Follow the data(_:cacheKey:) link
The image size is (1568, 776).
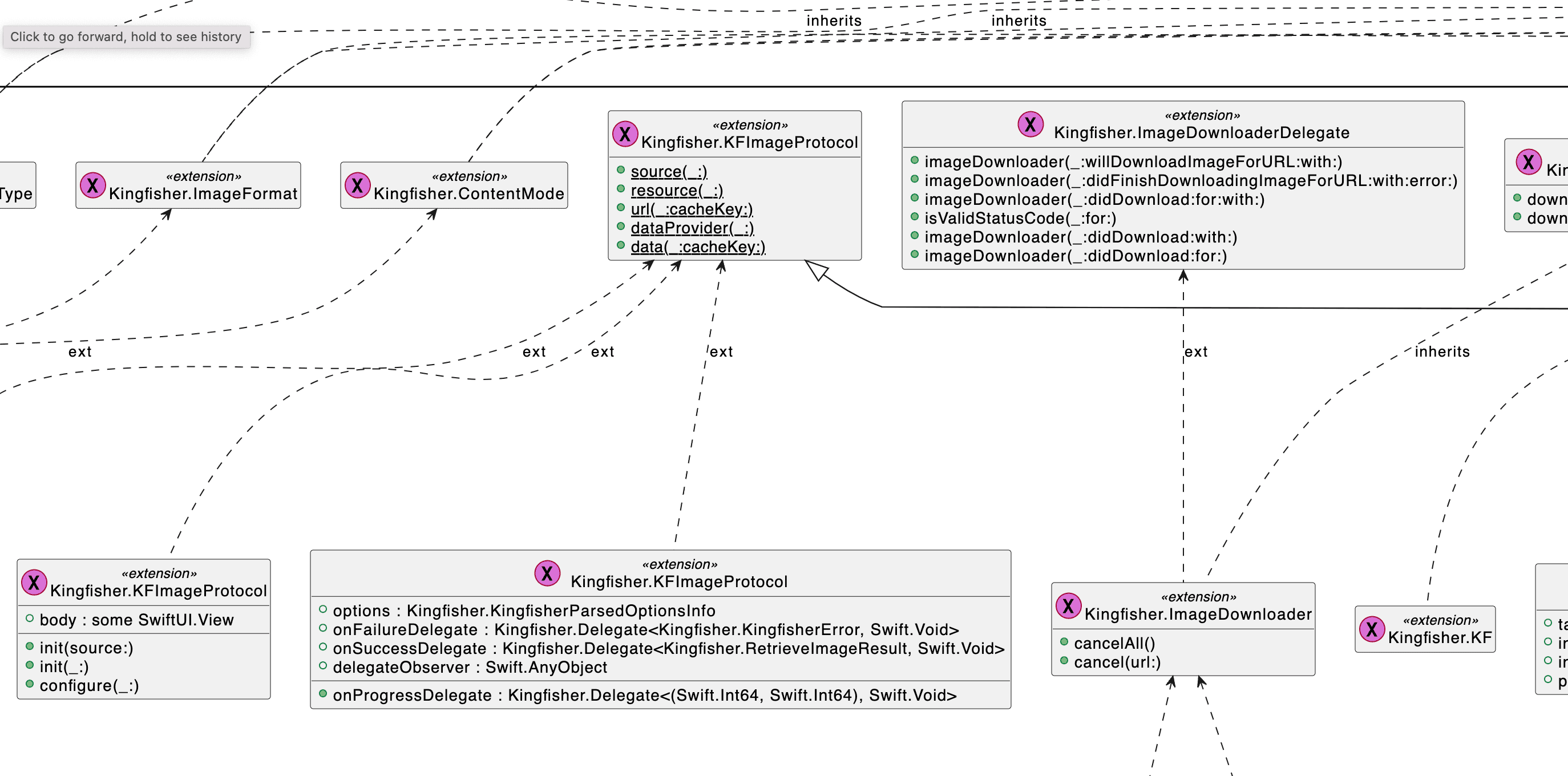698,247
